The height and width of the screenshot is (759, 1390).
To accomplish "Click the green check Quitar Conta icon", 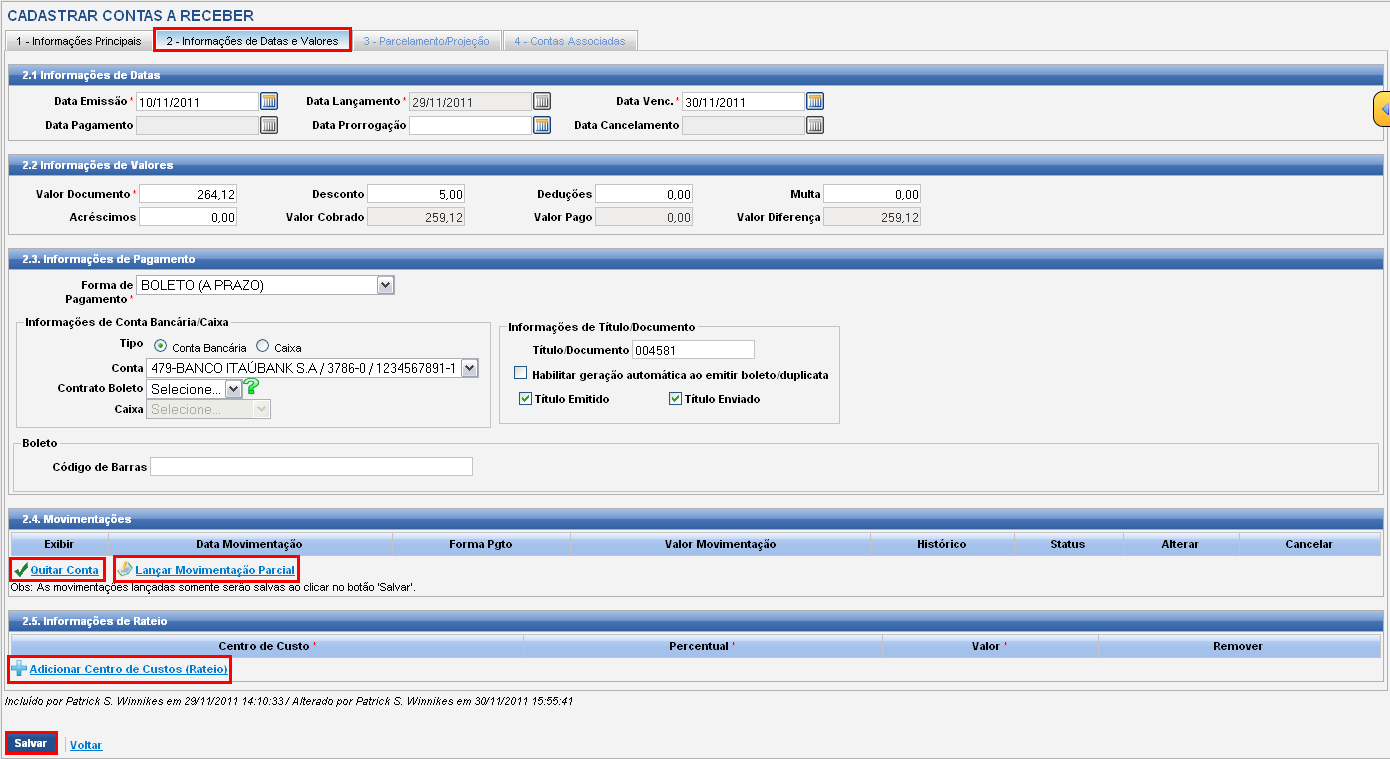I will [21, 570].
